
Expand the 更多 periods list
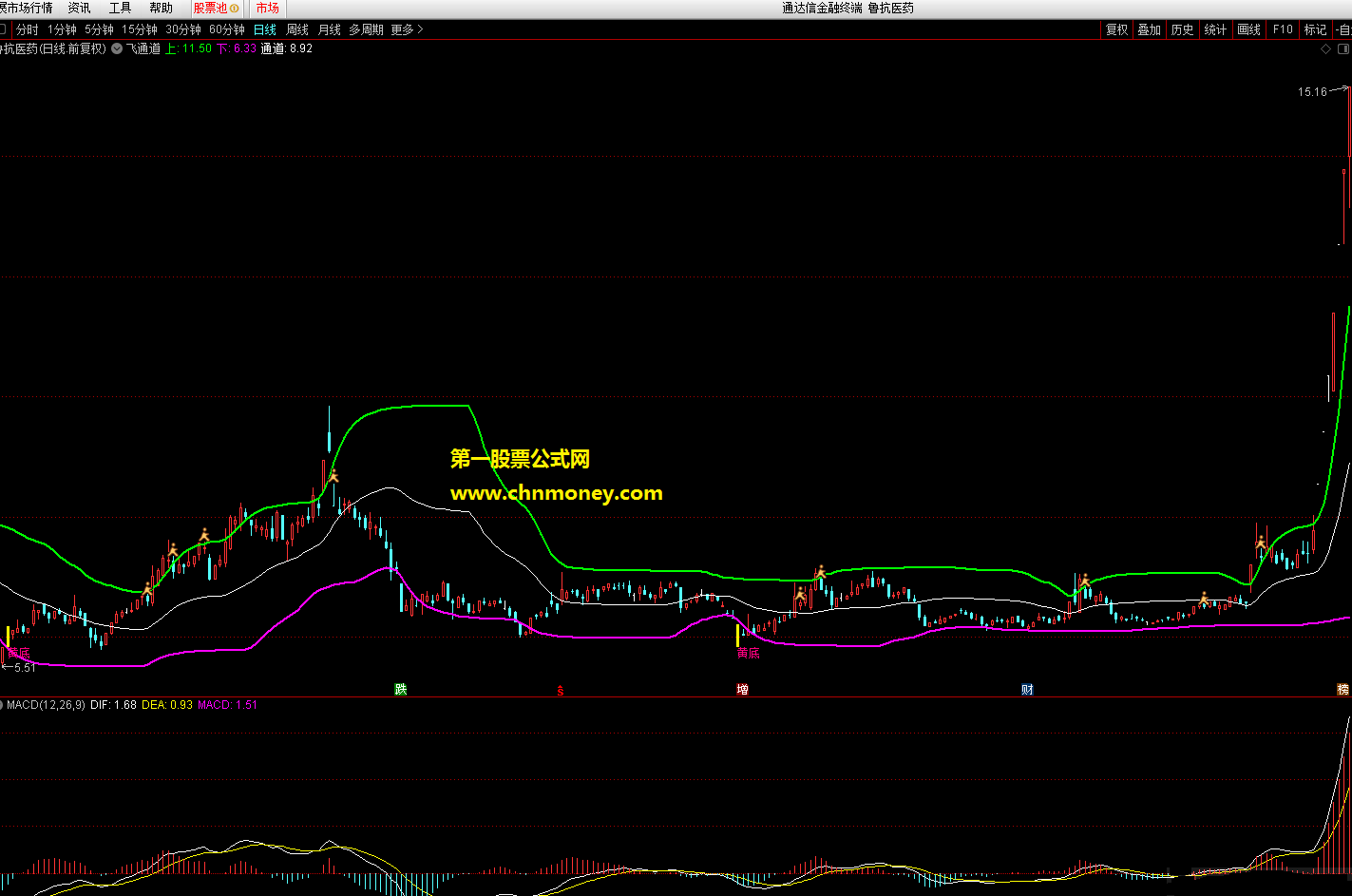407,29
